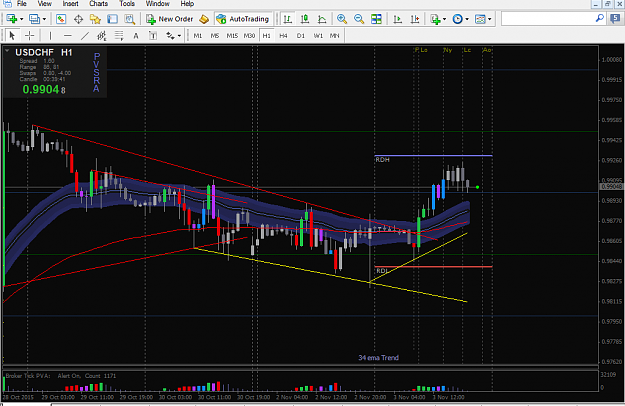This screenshot has width=625, height=406.
Task: Select the Cursor arrow tool
Action: 12,36
